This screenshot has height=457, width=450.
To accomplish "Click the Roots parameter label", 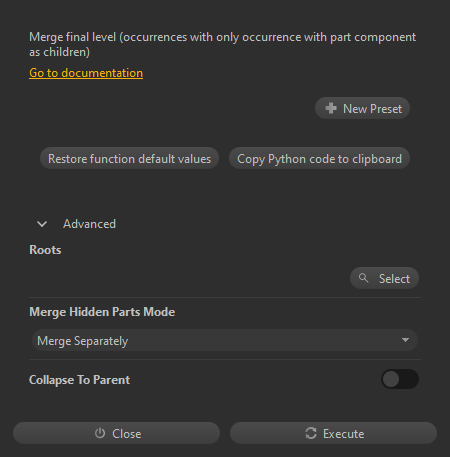I will 45,250.
